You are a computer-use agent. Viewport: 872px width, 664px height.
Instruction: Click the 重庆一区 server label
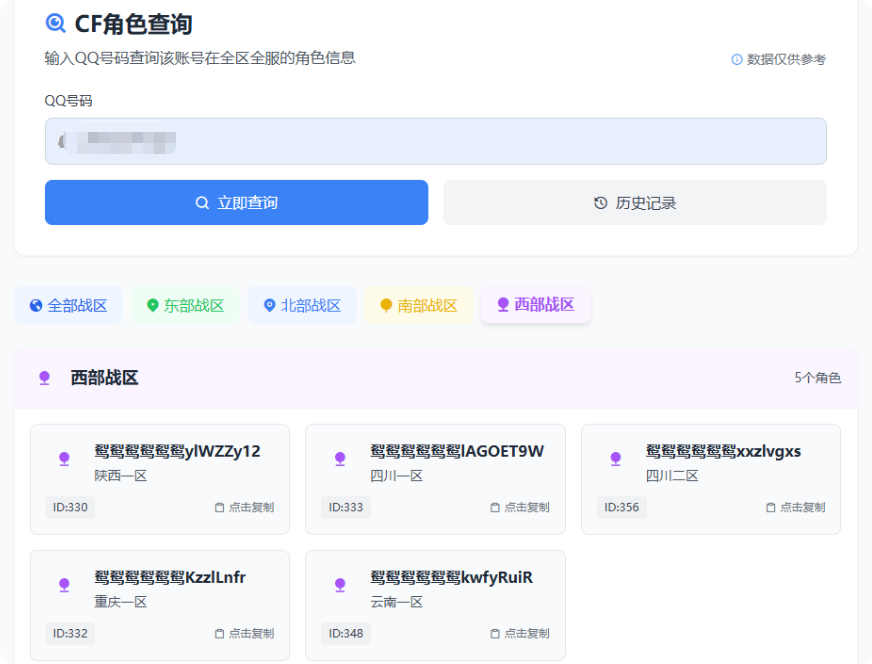(x=121, y=602)
